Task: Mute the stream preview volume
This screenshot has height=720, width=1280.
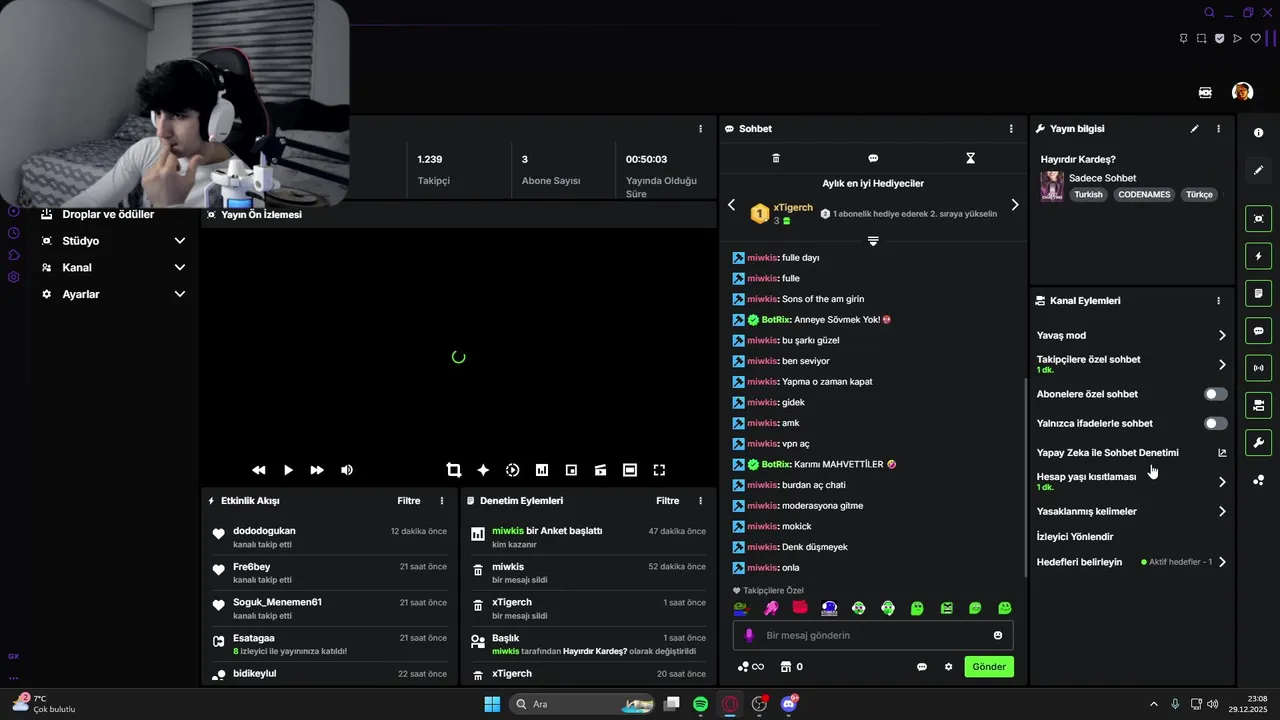Action: click(346, 470)
